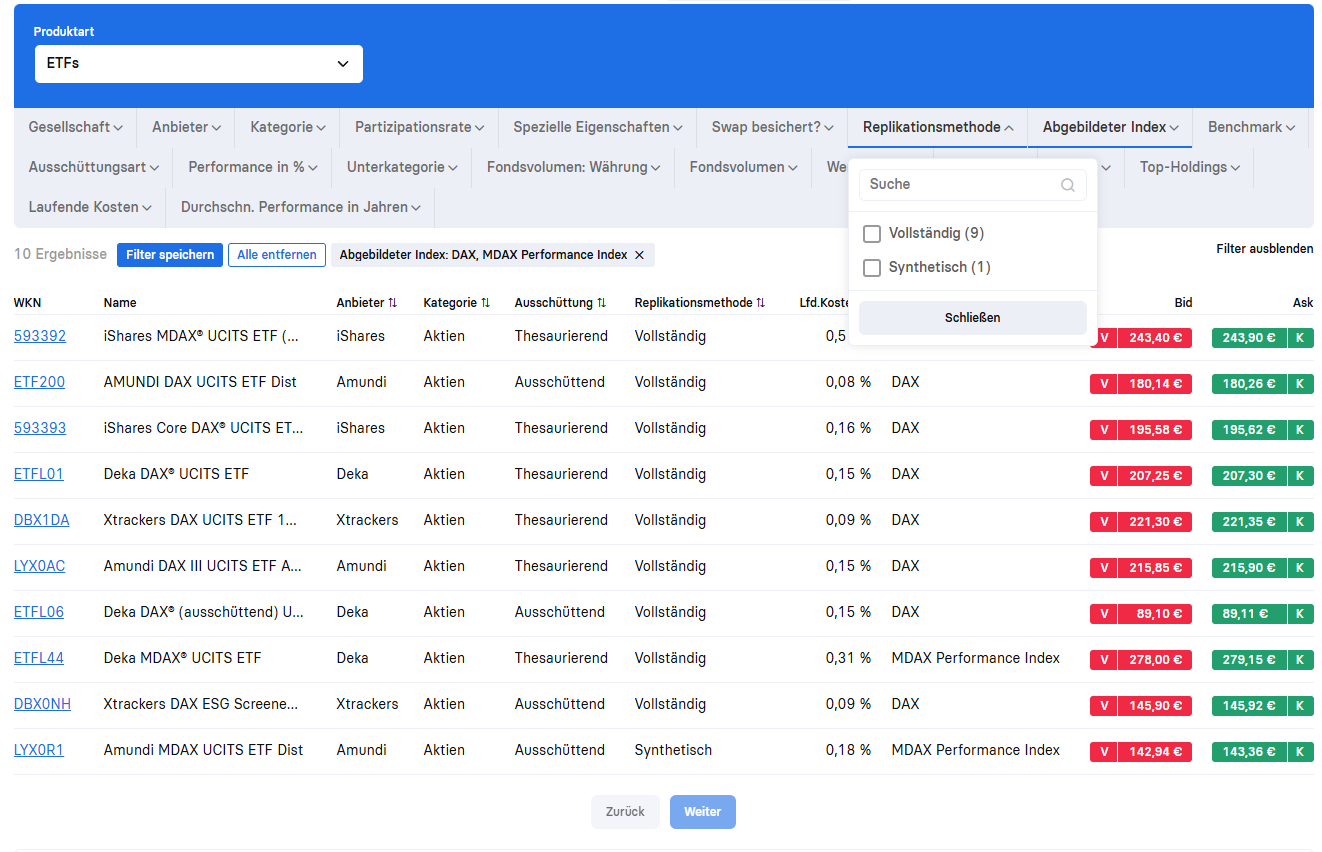The width and height of the screenshot is (1322, 852).
Task: Click the sort arrows beside Replikationsmethode column
Action: point(760,303)
